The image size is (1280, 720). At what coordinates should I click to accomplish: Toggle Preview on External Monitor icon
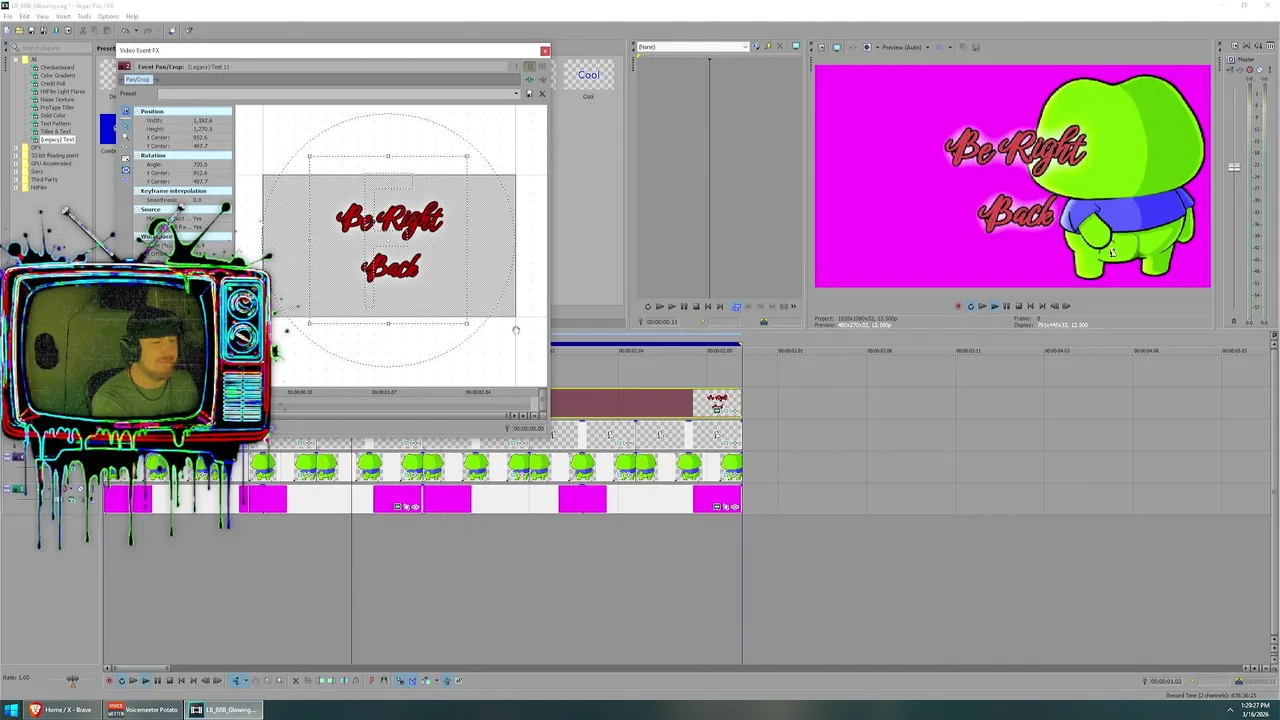pos(837,47)
